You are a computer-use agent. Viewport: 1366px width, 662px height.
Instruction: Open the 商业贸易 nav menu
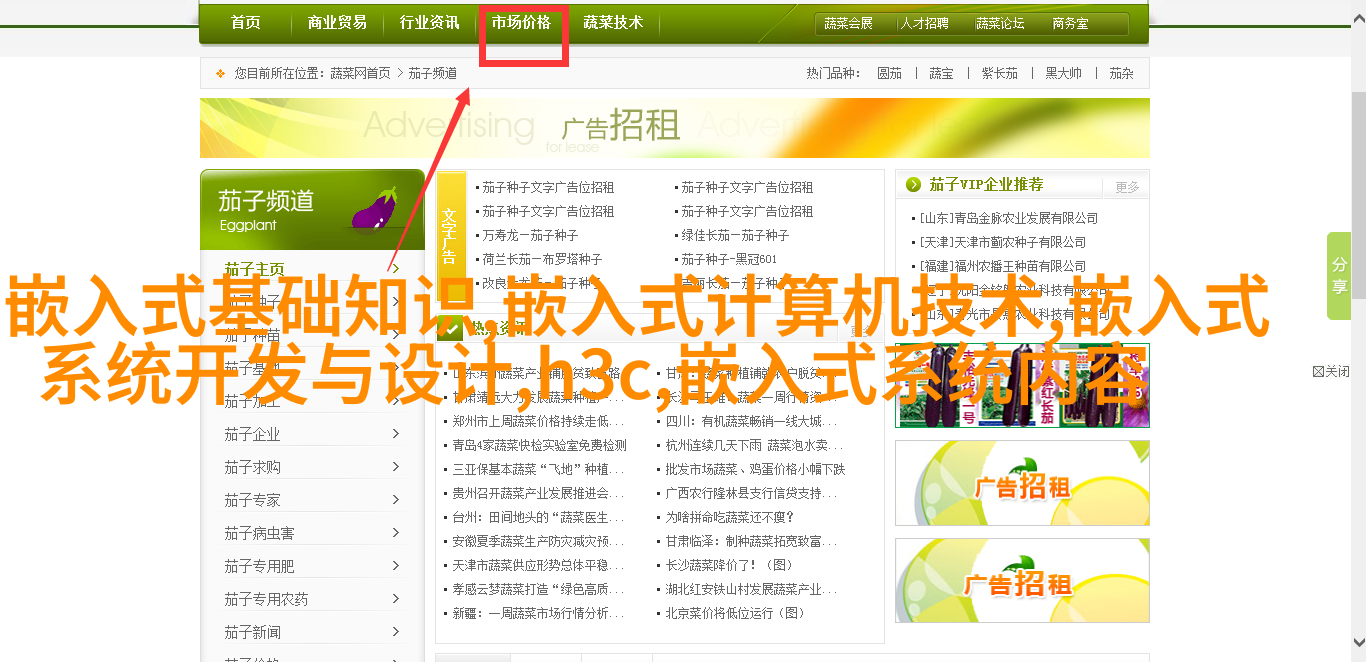[x=337, y=22]
